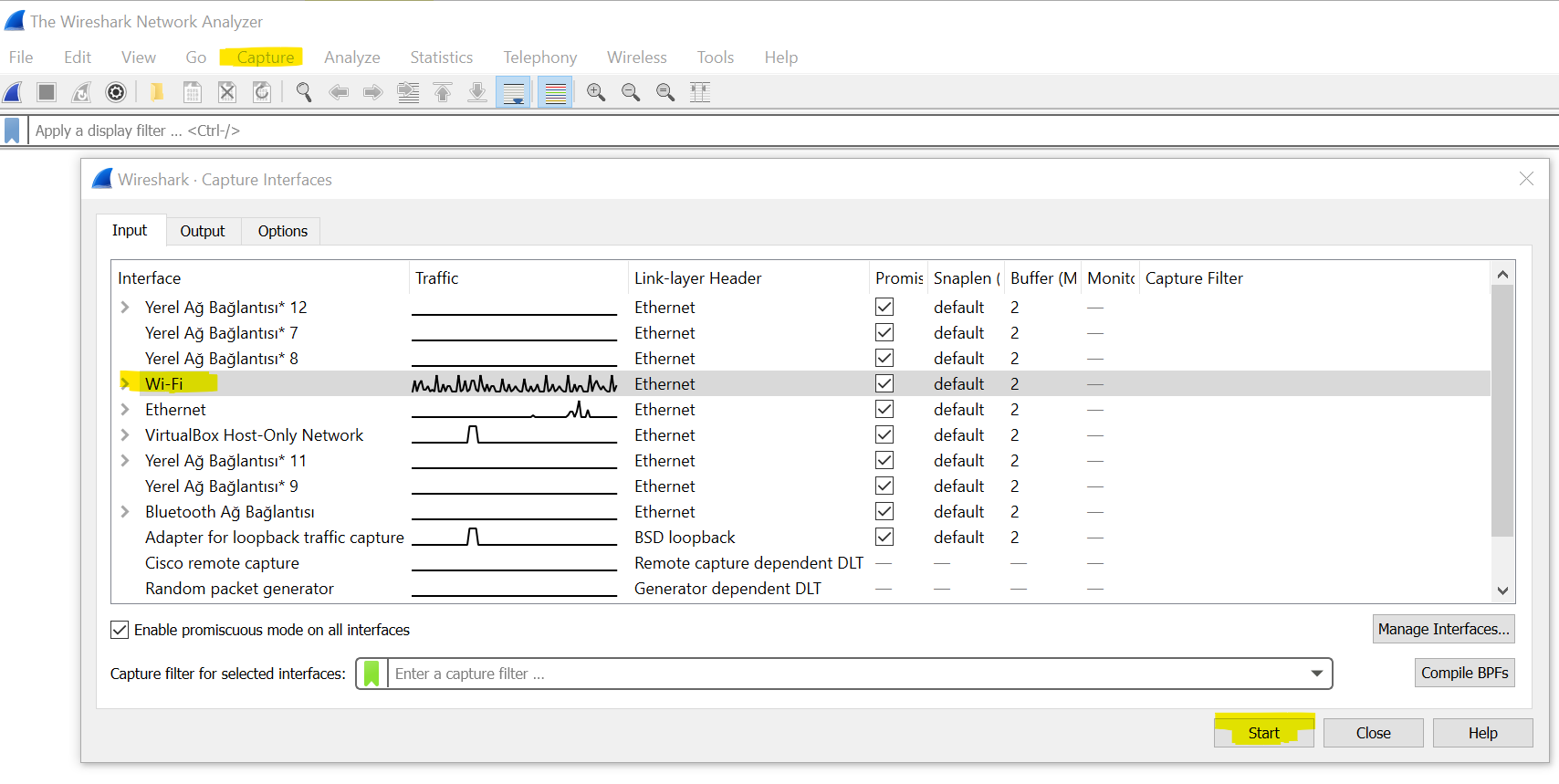Expand the Yerel Ağ Bağlantısı* 11 interface
1559x784 pixels.
125,460
